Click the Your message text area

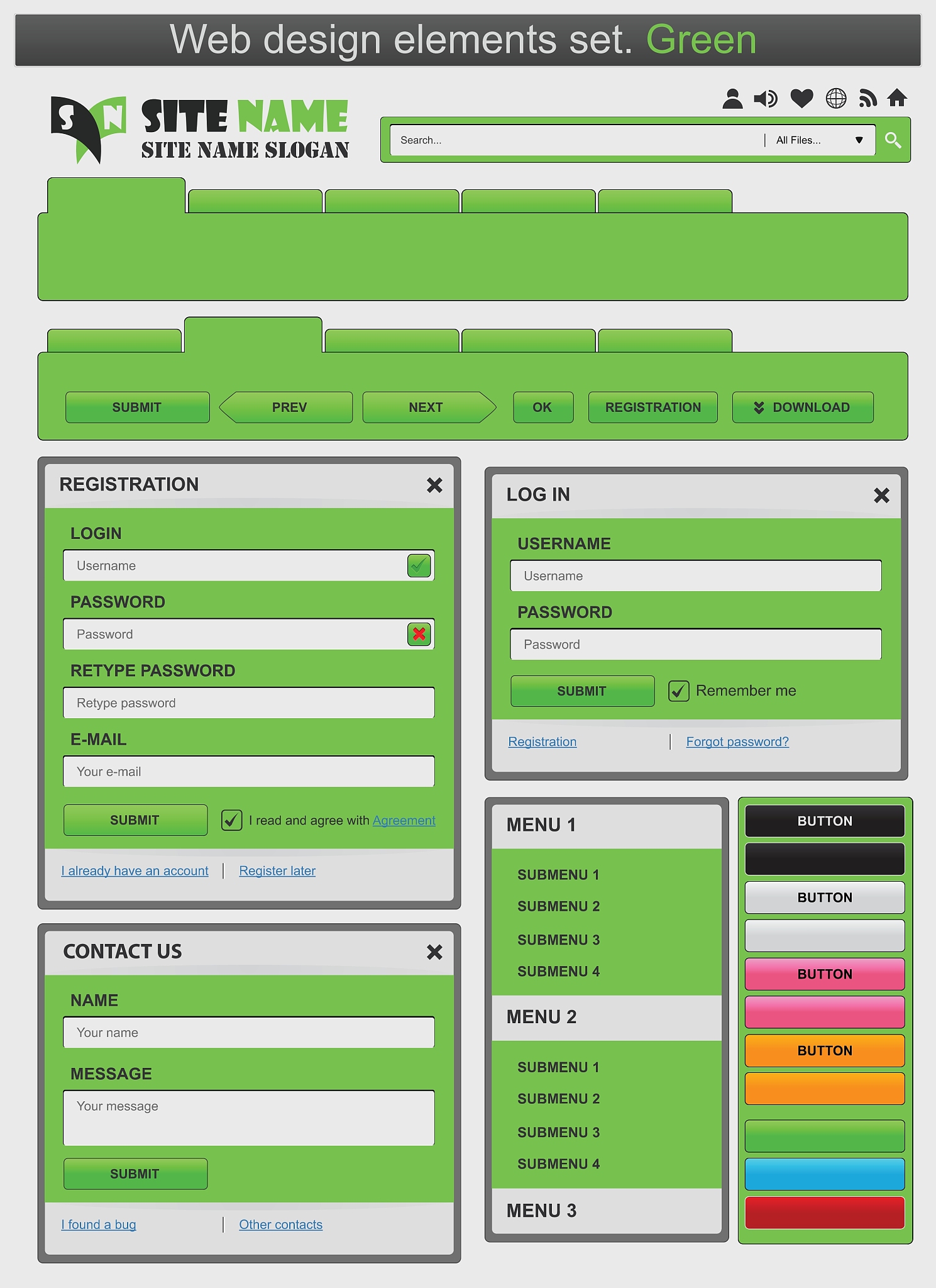(x=249, y=1118)
